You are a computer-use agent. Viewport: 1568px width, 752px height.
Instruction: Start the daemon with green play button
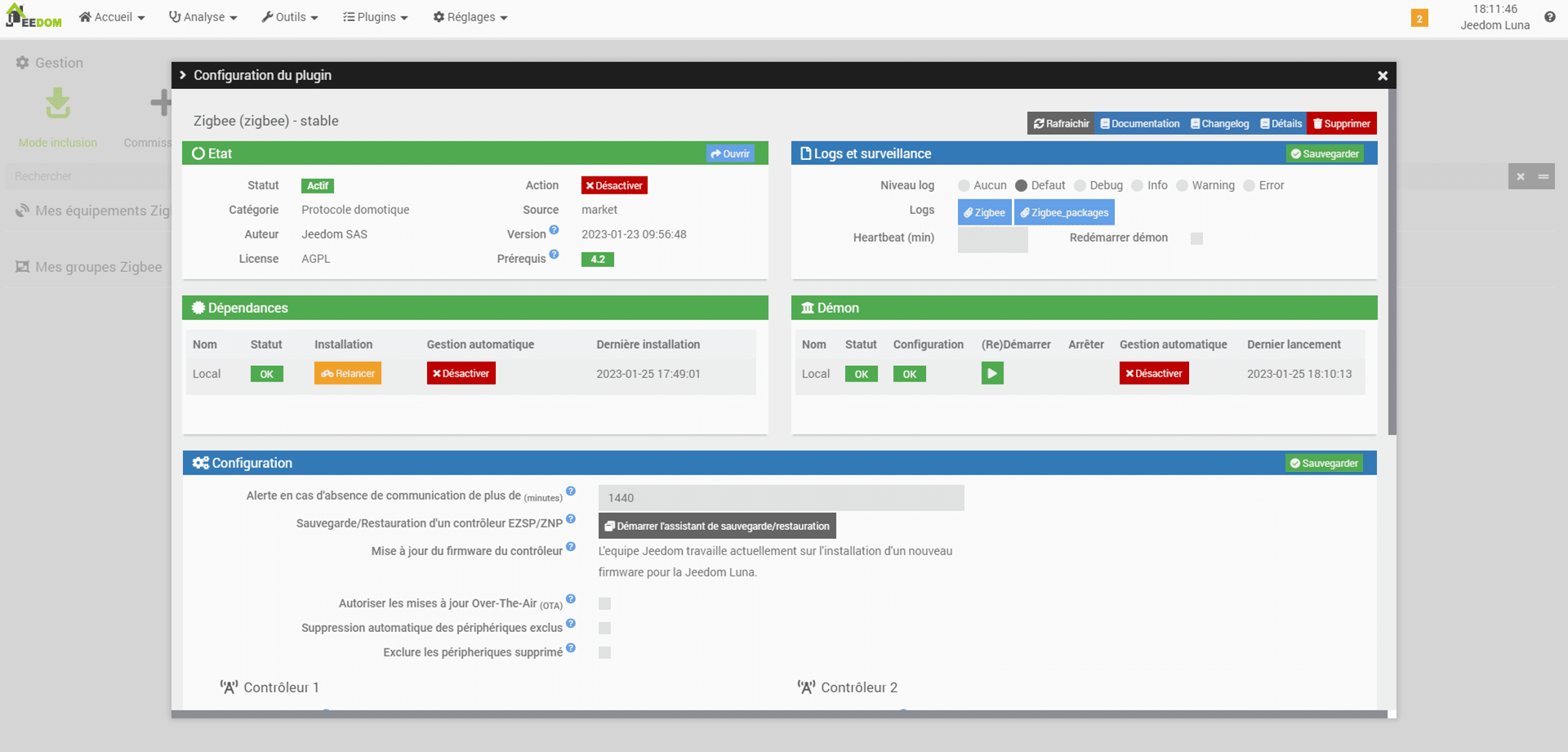click(x=991, y=374)
